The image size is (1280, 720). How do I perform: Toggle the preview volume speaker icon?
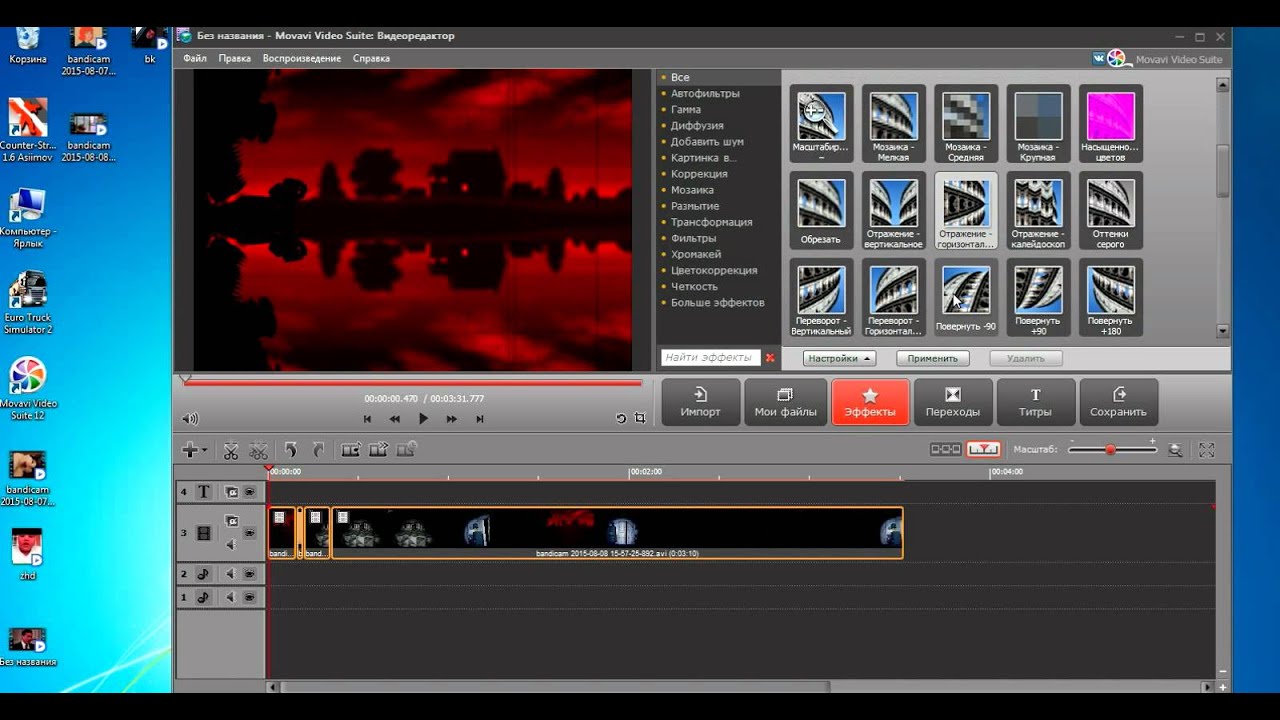190,419
